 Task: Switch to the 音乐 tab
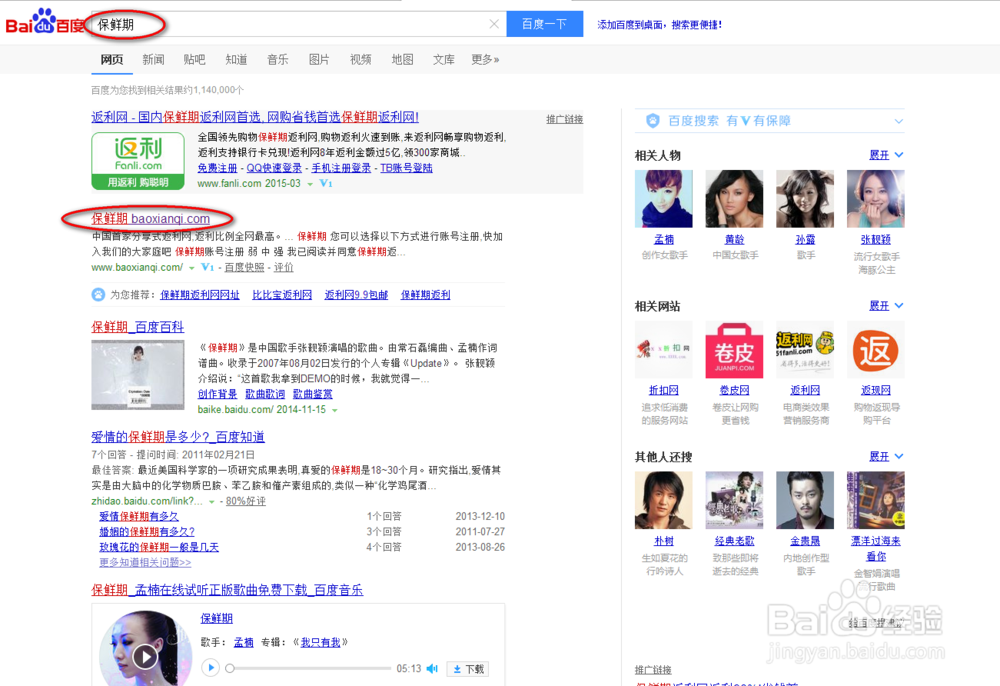[x=277, y=59]
